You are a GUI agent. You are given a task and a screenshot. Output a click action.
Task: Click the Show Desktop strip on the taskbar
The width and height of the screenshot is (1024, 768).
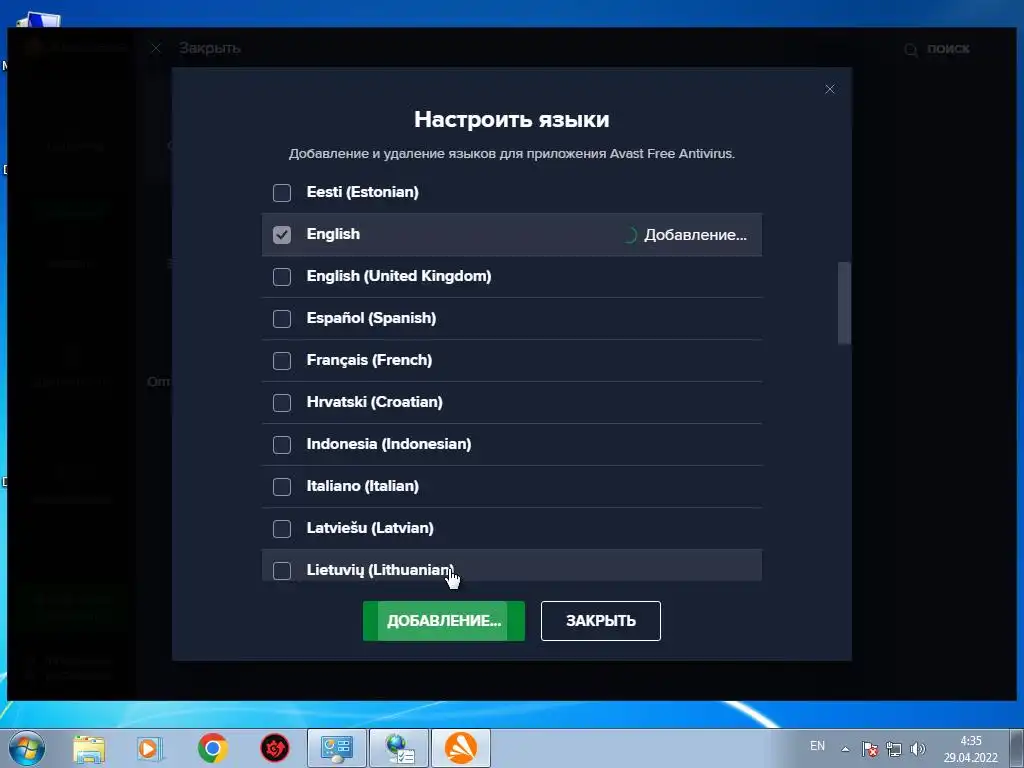click(x=1017, y=748)
